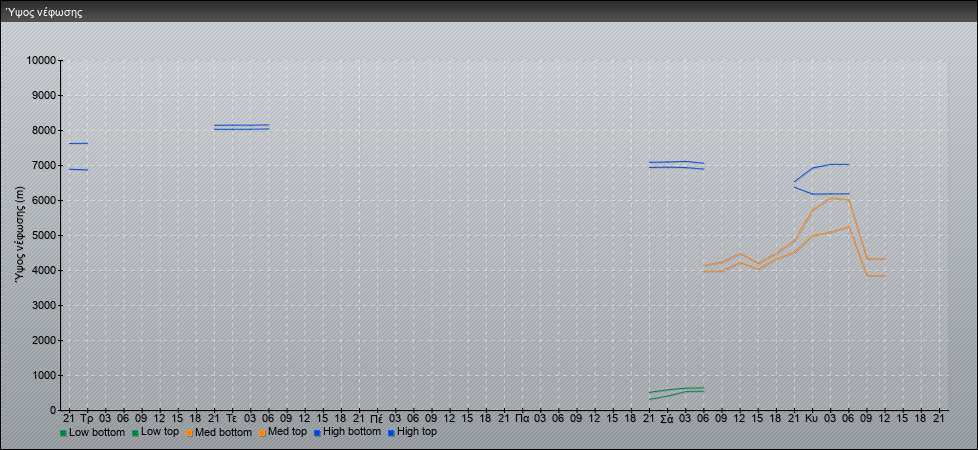
Task: Toggle the 'Low top' legend label
Action: 160,432
